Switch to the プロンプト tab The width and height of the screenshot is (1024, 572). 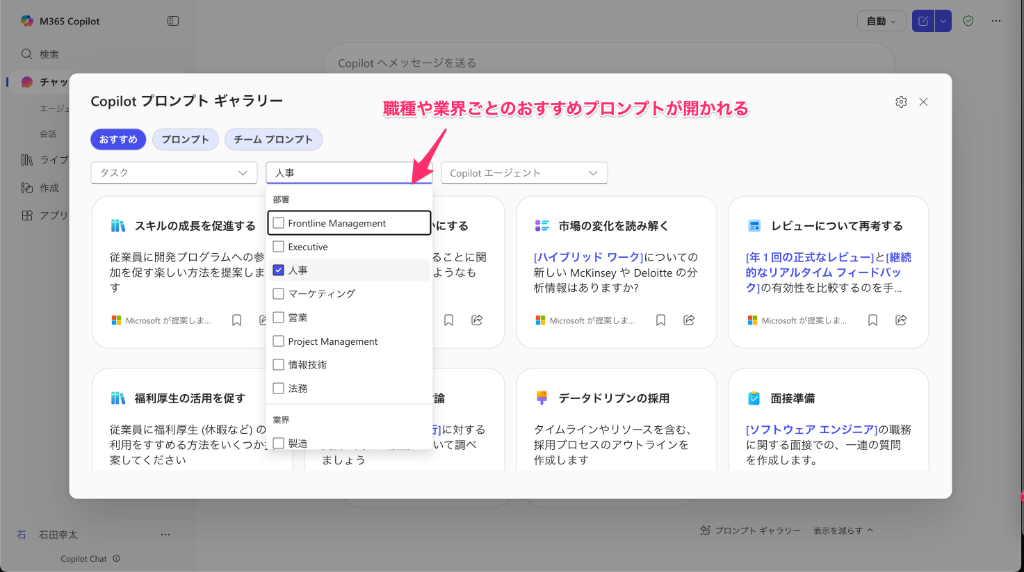click(185, 140)
